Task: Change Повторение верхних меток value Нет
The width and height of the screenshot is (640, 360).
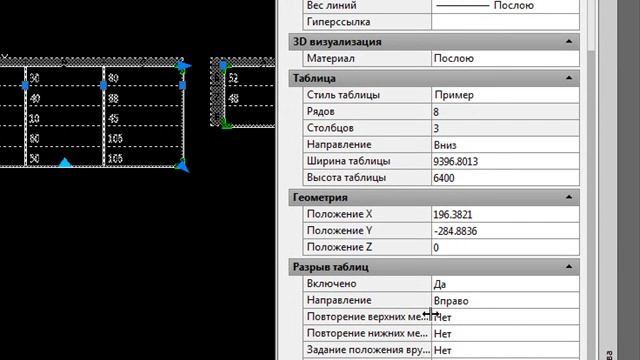Action: coord(505,317)
